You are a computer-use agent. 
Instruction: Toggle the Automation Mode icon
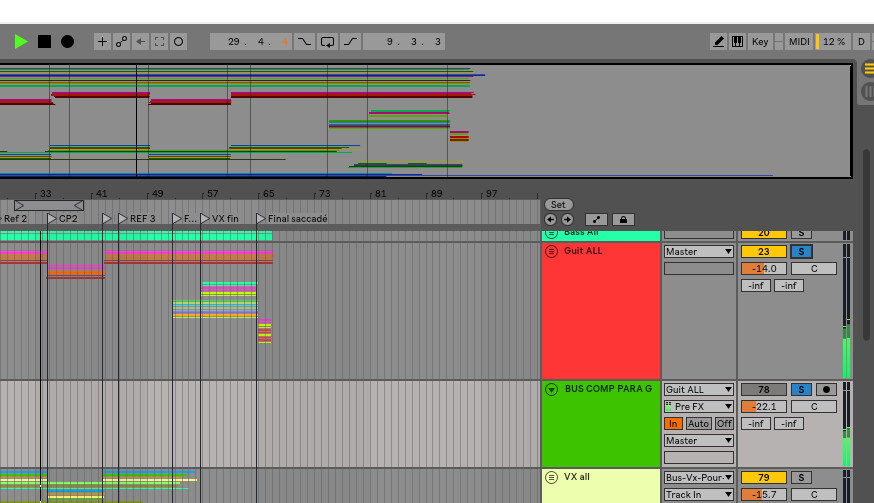(x=596, y=220)
